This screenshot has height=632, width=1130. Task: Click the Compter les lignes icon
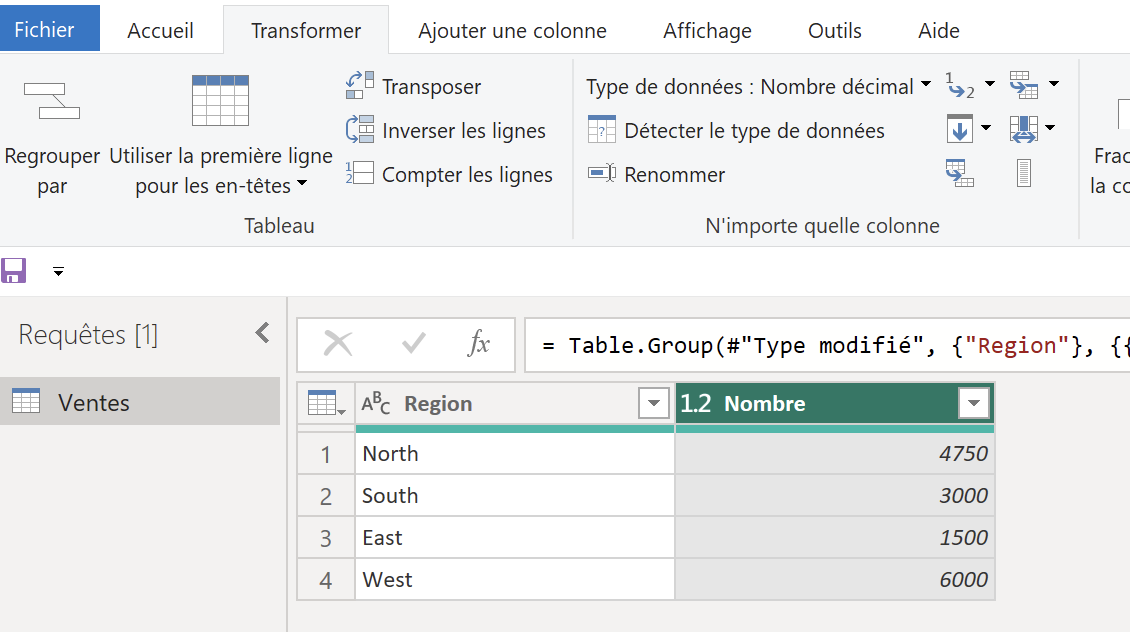click(x=360, y=173)
